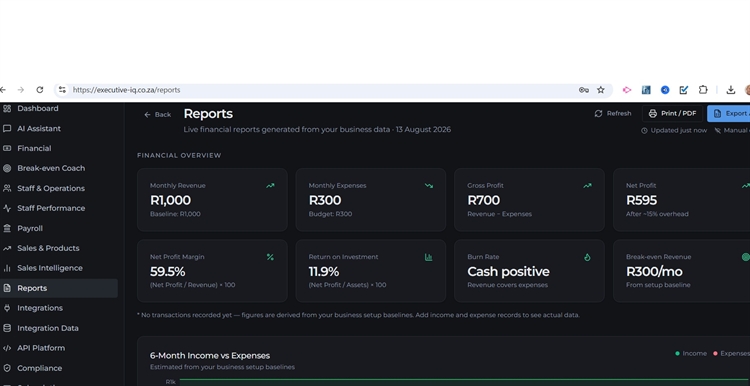Reload the page in the browser
This screenshot has height=386, width=750.
click(40, 90)
